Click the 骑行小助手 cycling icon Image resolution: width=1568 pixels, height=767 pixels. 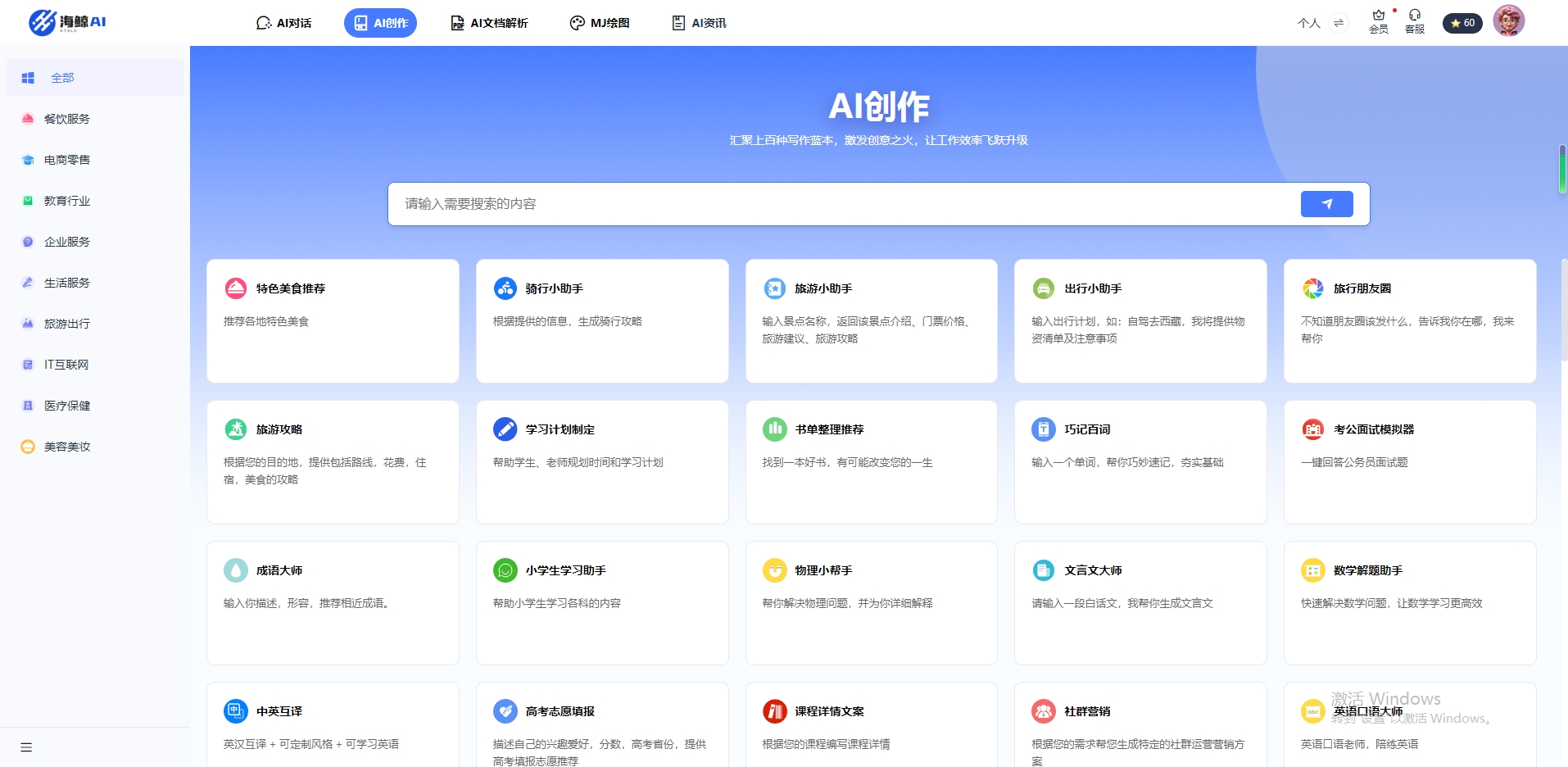505,288
